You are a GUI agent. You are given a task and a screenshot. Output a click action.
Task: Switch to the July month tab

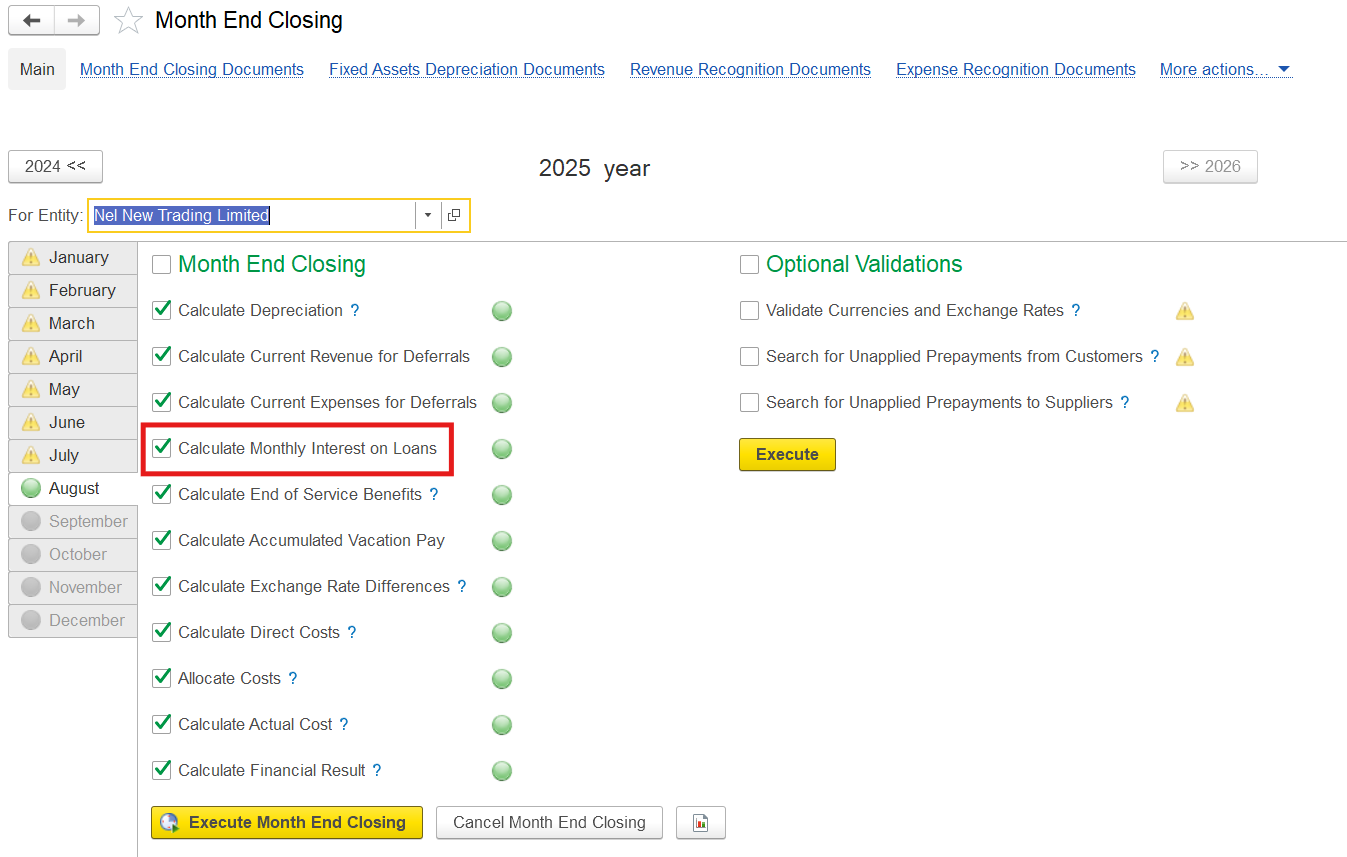[73, 455]
